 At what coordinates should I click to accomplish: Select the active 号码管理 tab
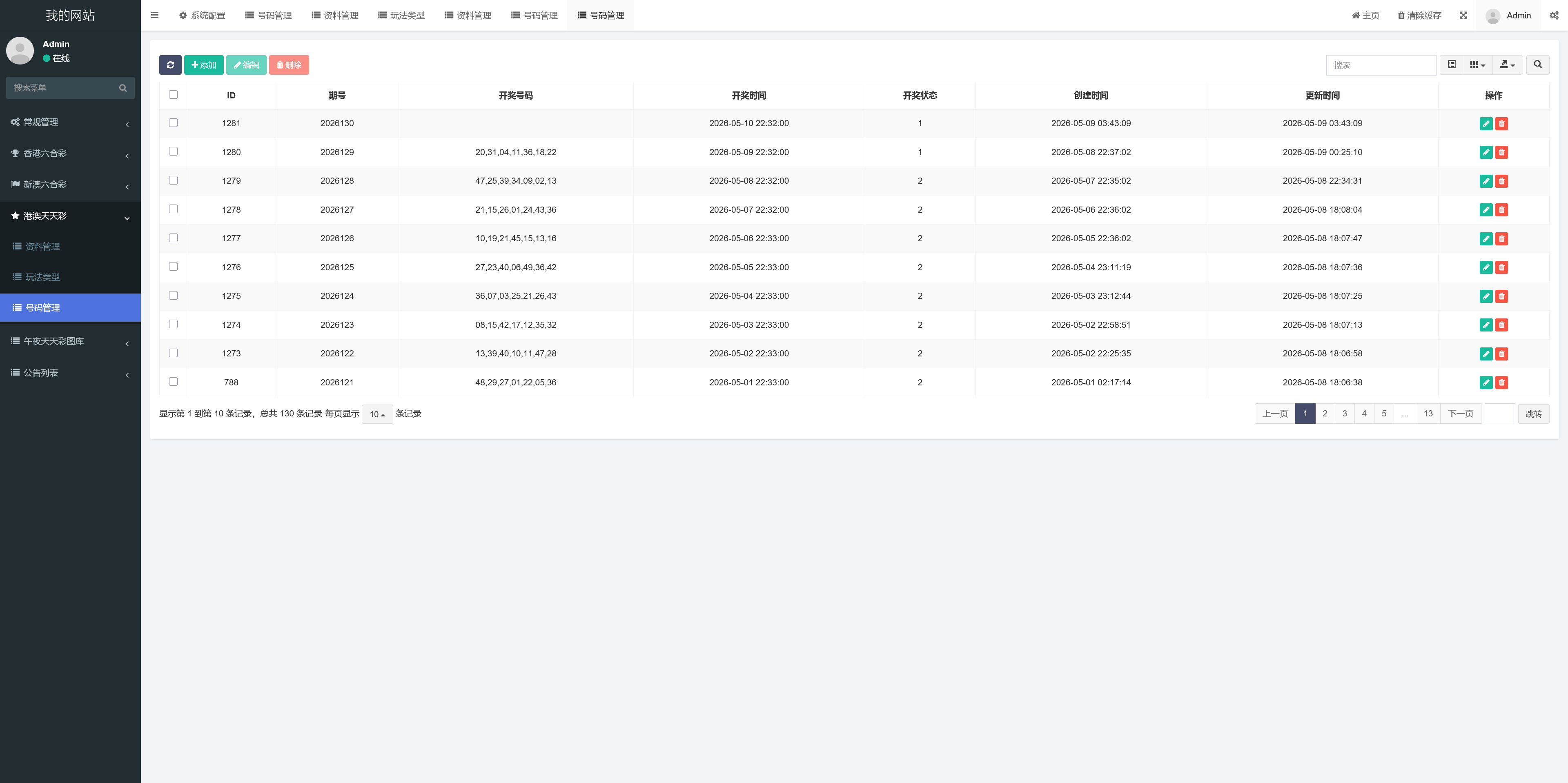click(x=601, y=15)
